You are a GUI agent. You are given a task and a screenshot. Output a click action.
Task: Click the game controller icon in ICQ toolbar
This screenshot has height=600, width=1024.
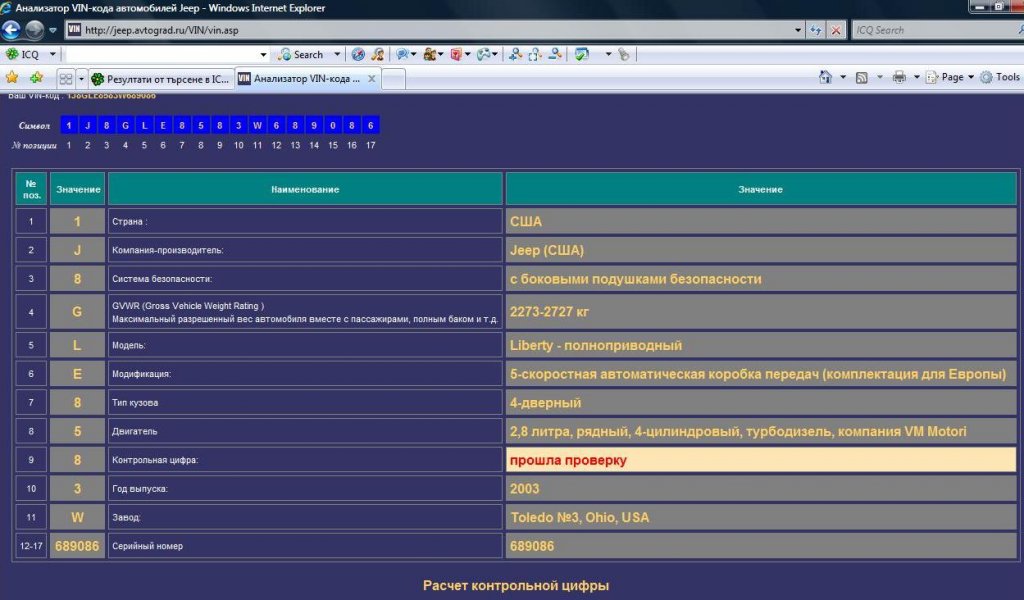pos(483,54)
